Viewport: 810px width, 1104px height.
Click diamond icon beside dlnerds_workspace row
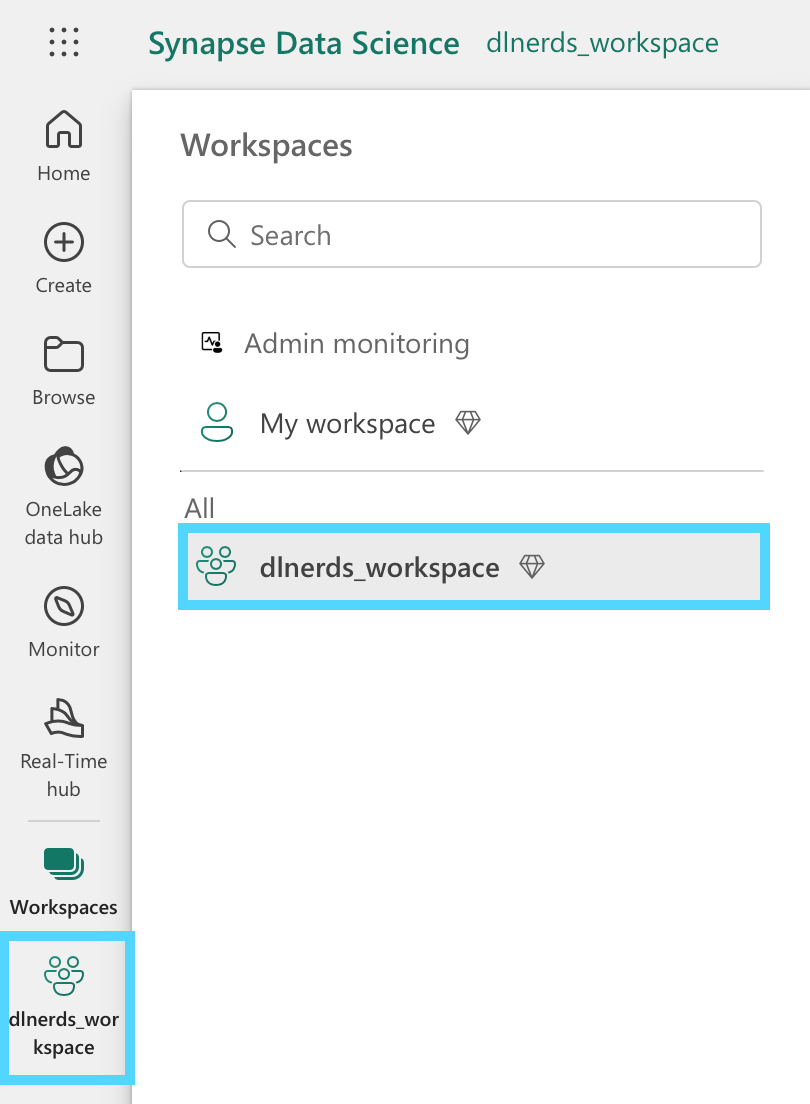(x=532, y=566)
